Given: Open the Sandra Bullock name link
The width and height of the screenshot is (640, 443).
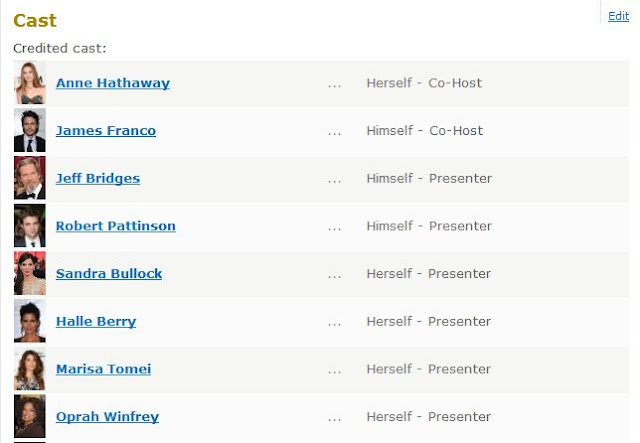Looking at the screenshot, I should pyautogui.click(x=109, y=274).
